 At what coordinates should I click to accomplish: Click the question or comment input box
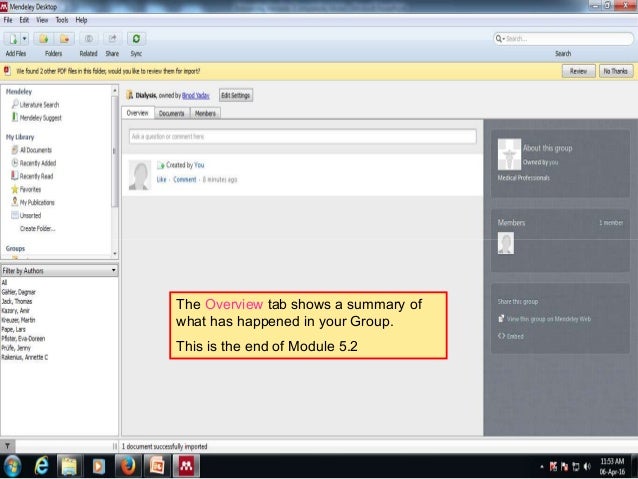pyautogui.click(x=303, y=136)
